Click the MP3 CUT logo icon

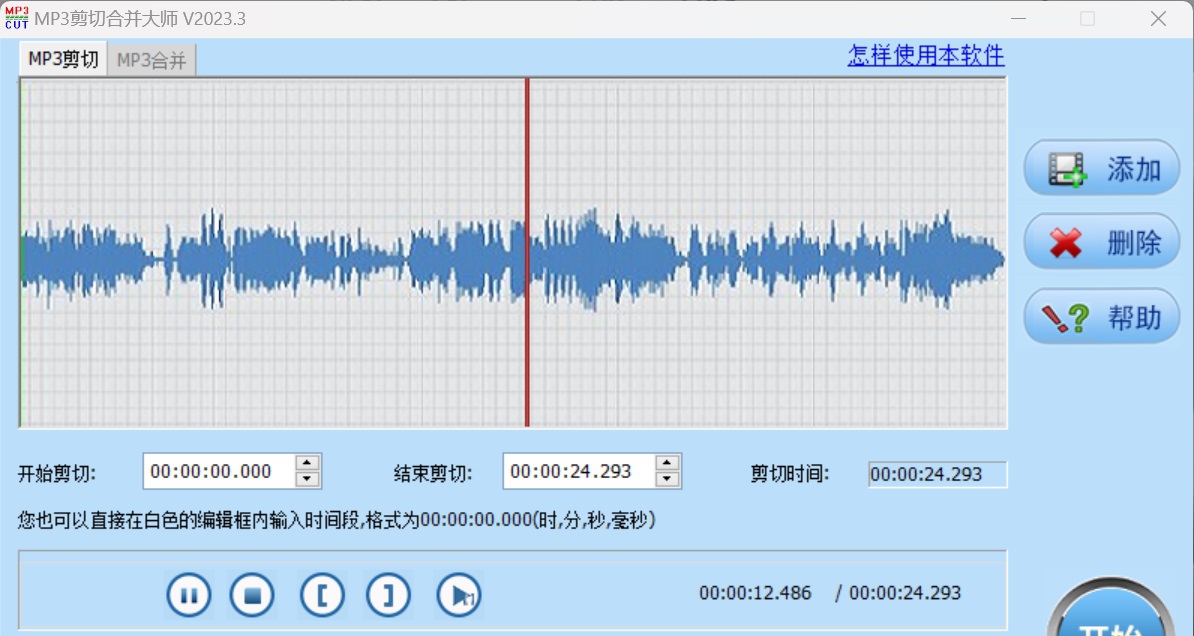(16, 17)
